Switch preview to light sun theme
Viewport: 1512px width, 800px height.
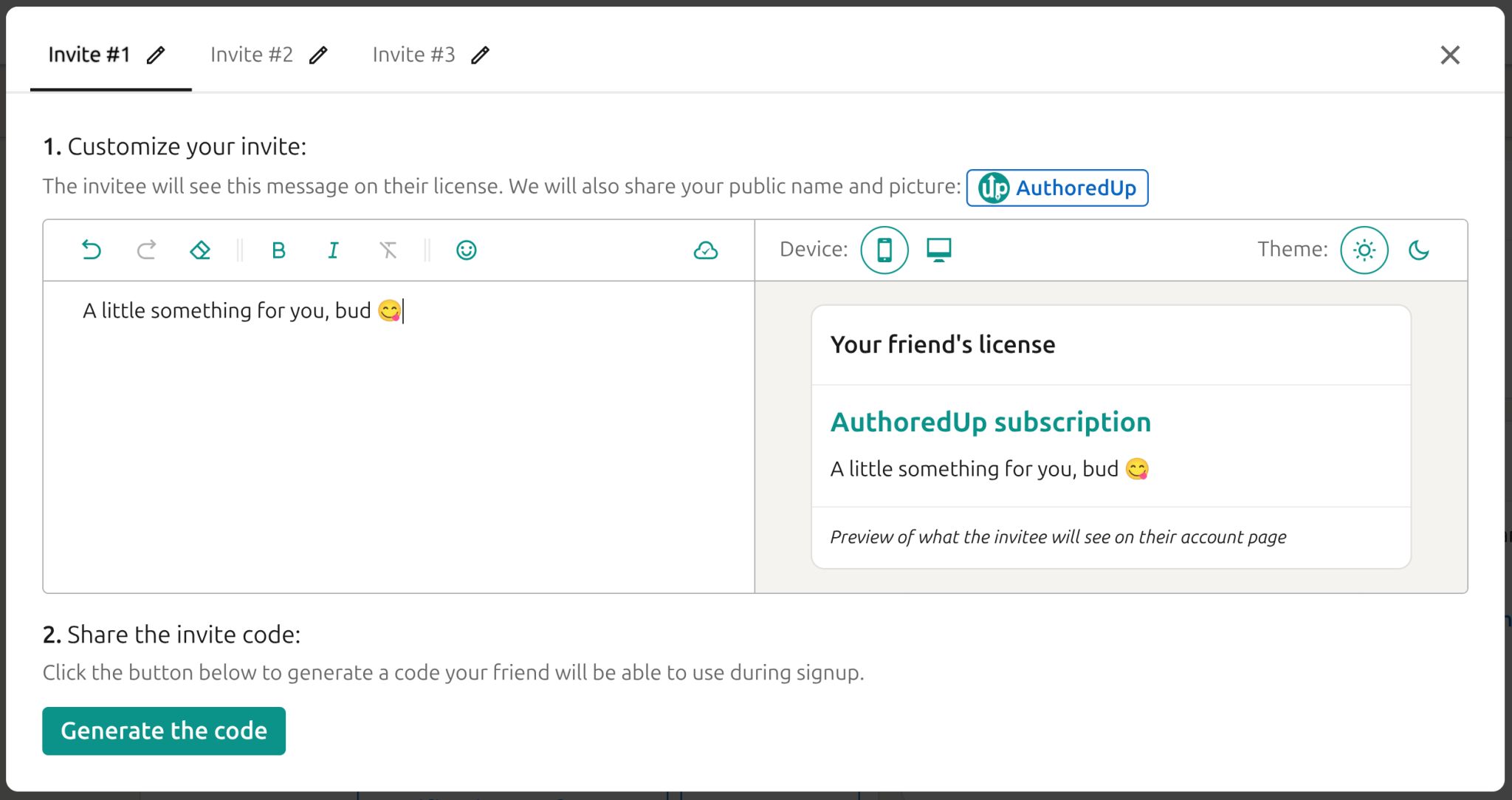point(1364,250)
